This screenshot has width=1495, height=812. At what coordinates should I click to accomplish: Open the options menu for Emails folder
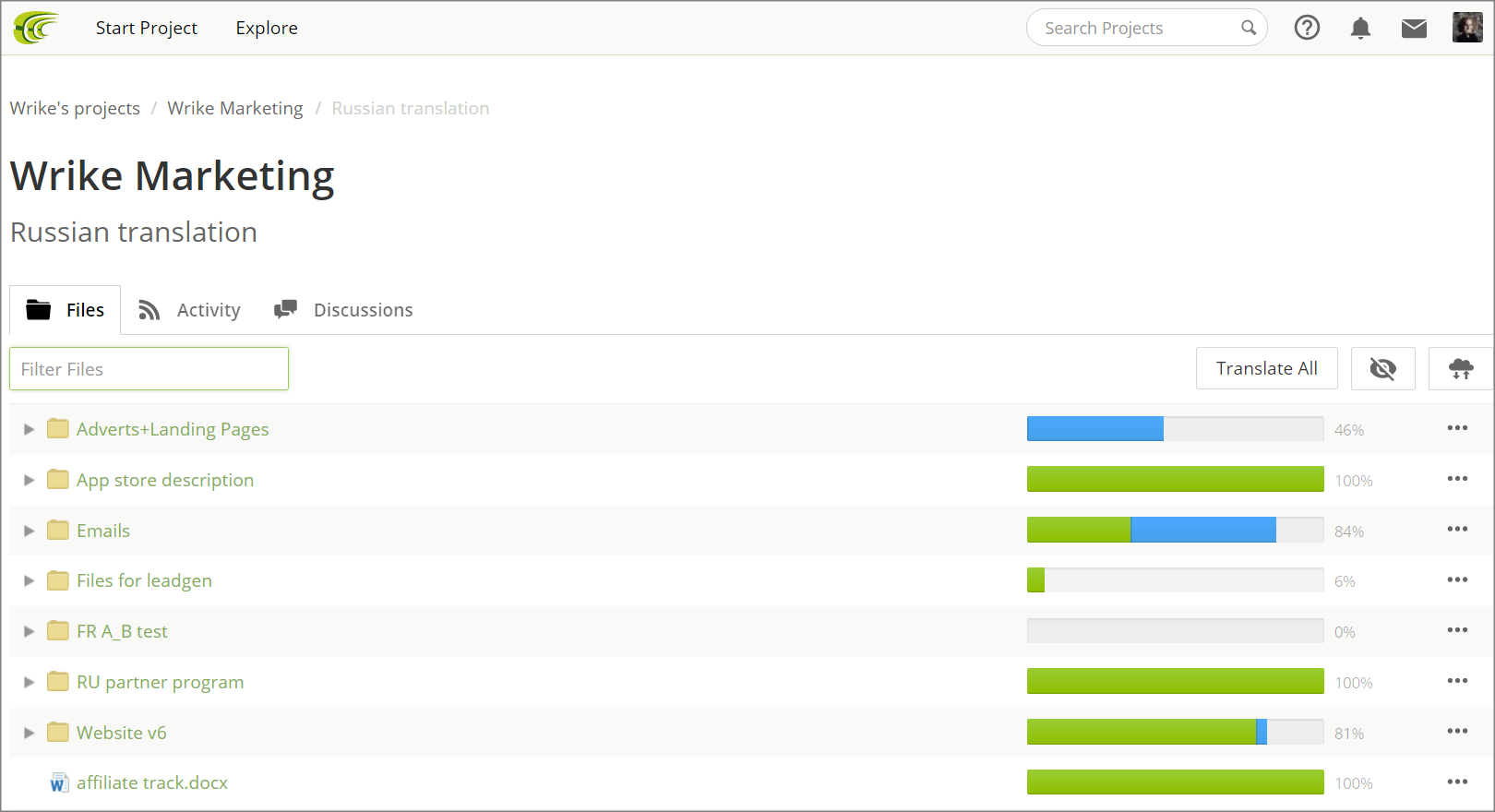(x=1457, y=530)
